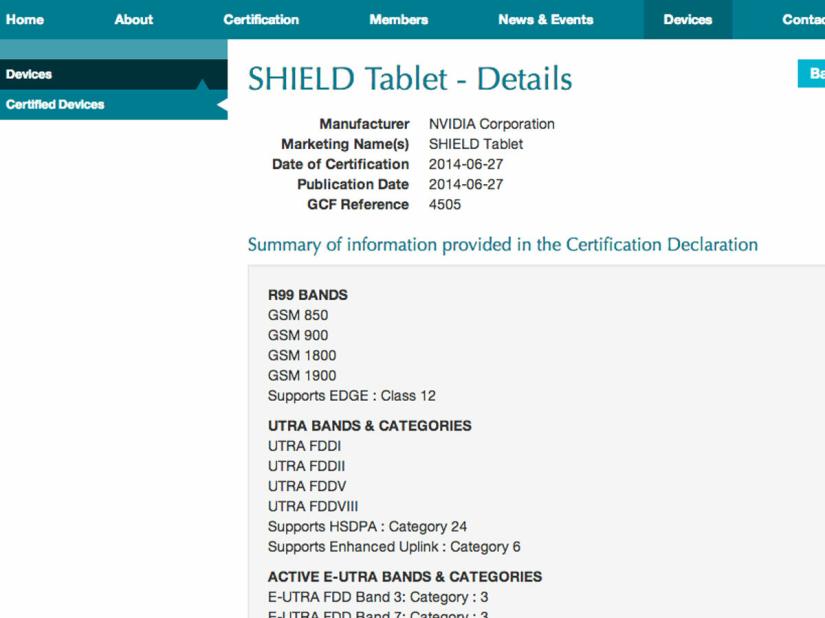This screenshot has height=618, width=825.
Task: Click the Supports HSDPA : Category 24 line
Action: [367, 526]
